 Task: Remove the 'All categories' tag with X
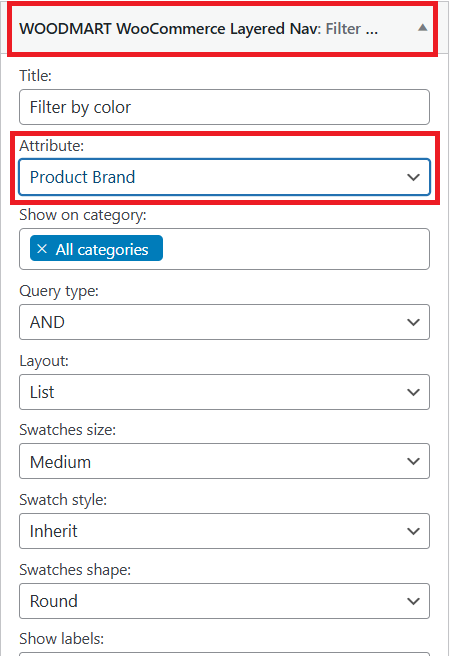(42, 249)
